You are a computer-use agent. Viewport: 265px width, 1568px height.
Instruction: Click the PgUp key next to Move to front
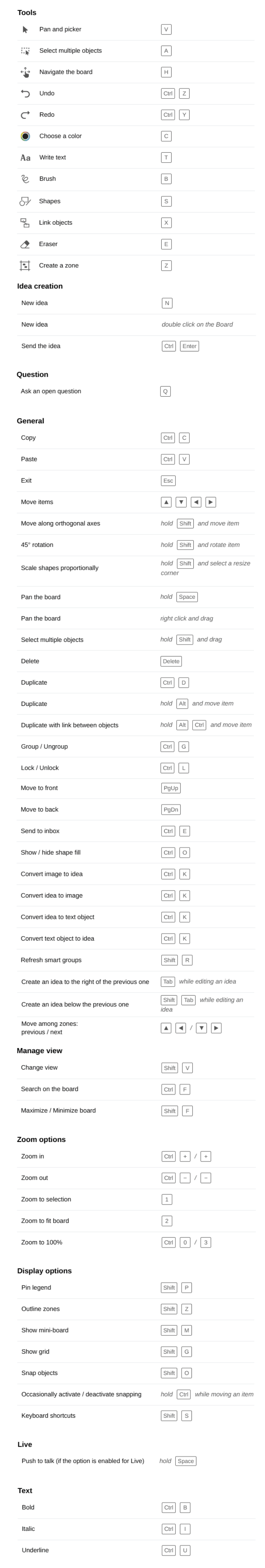tap(170, 788)
